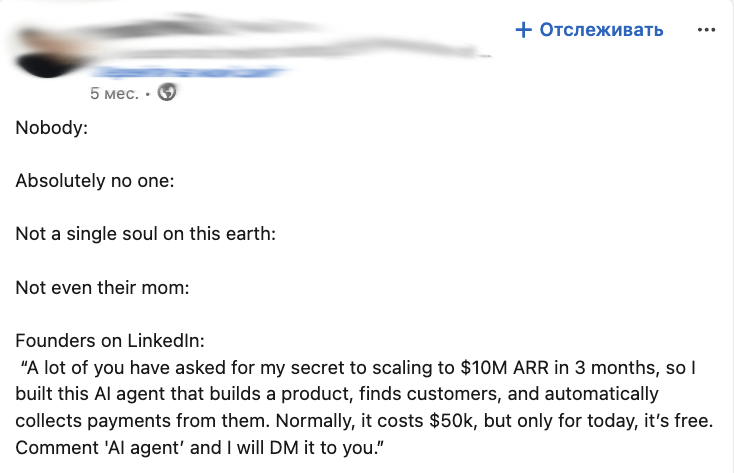The width and height of the screenshot is (734, 473).
Task: Click the "Absolutely no one:" text line
Action: point(95,181)
